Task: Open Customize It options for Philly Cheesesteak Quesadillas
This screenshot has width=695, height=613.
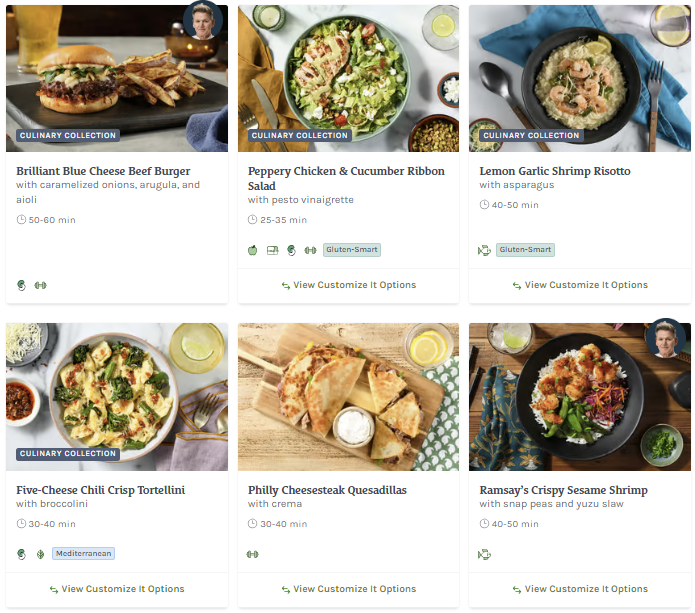Action: [348, 589]
